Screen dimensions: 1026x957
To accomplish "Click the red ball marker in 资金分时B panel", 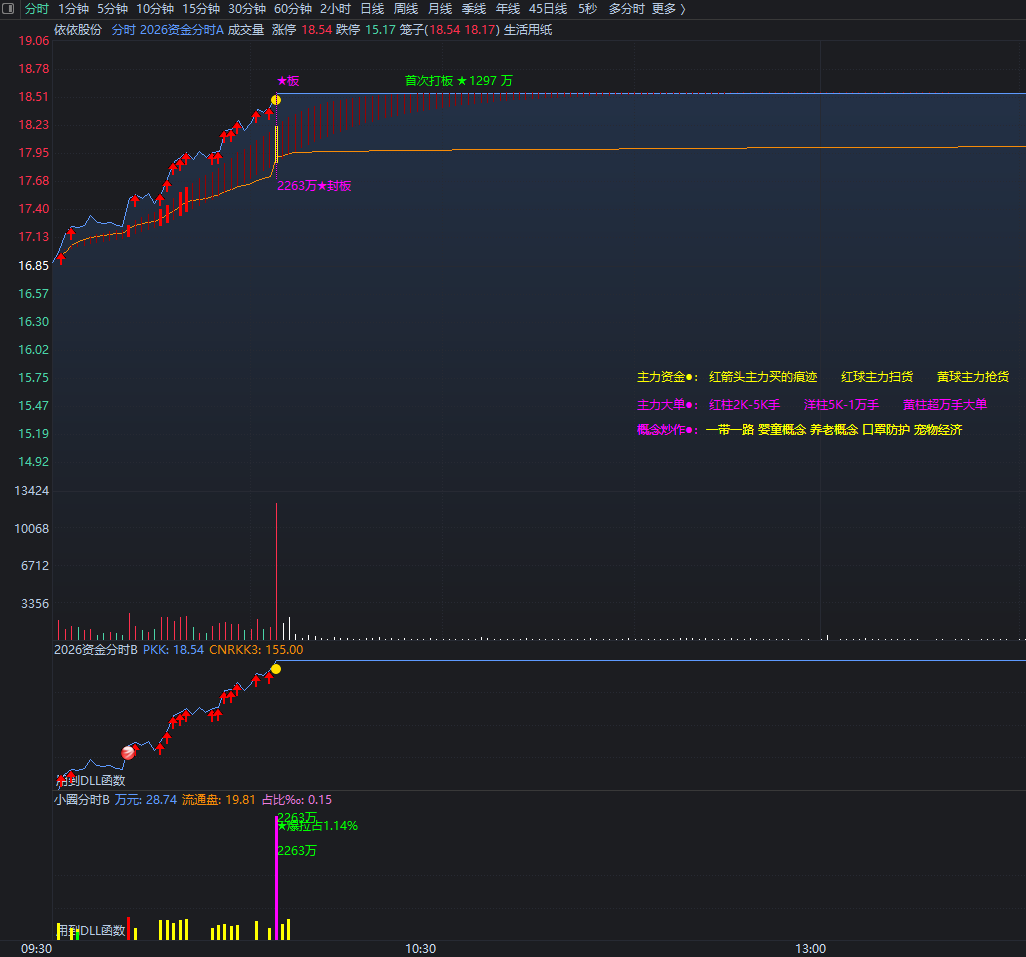I will pyautogui.click(x=128, y=752).
